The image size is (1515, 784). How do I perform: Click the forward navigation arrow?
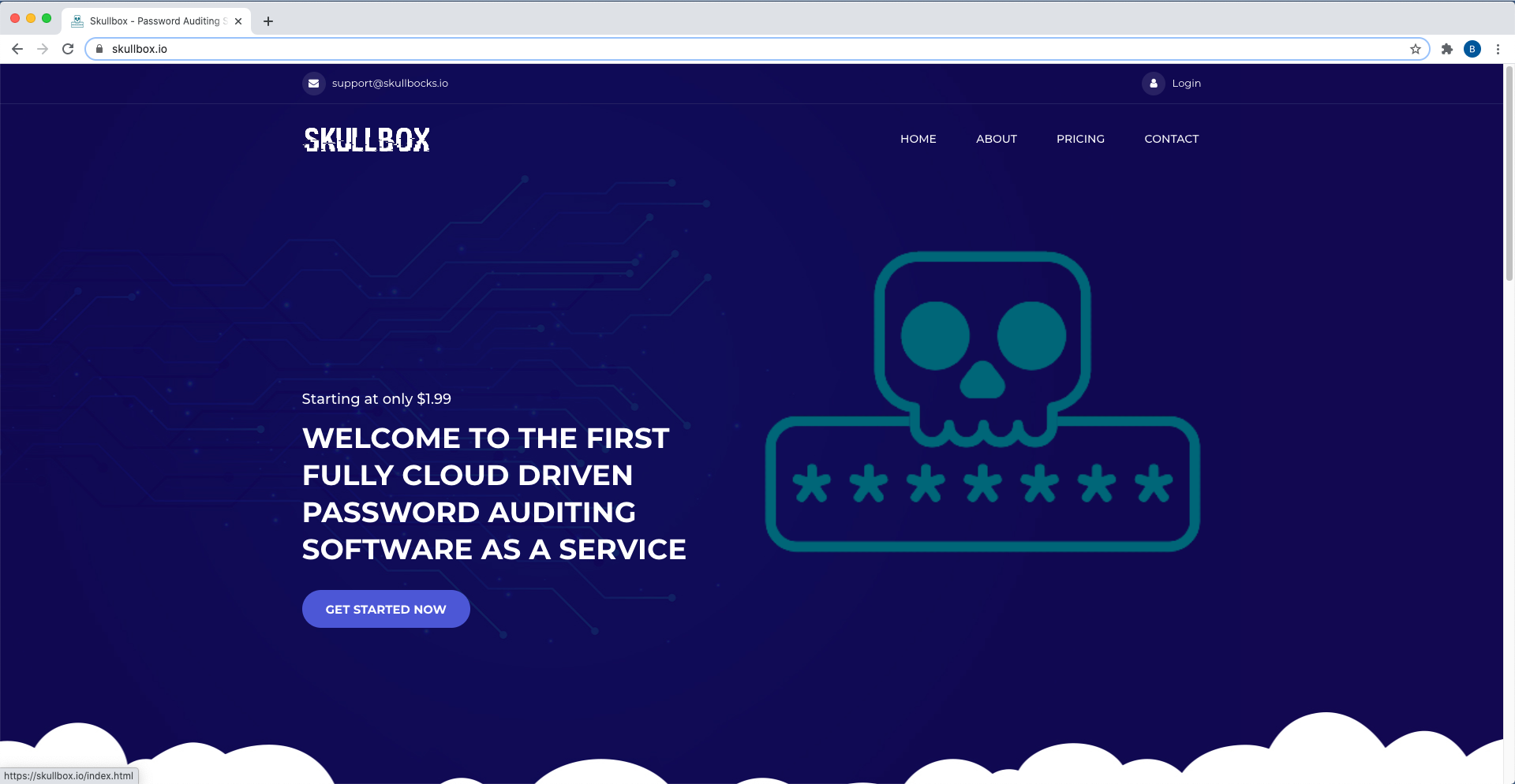coord(43,48)
